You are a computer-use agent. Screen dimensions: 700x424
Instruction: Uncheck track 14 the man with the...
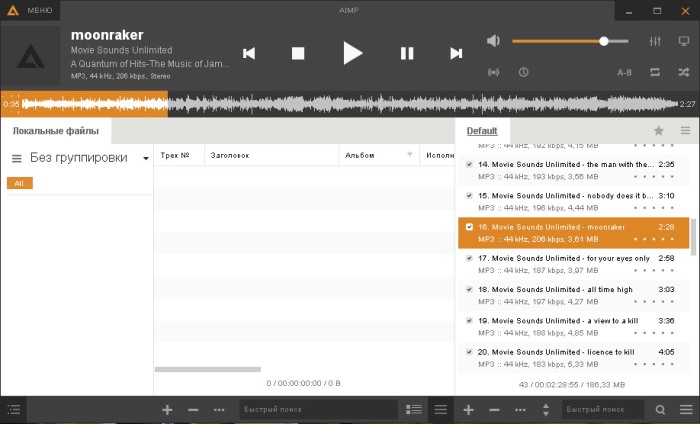point(469,164)
